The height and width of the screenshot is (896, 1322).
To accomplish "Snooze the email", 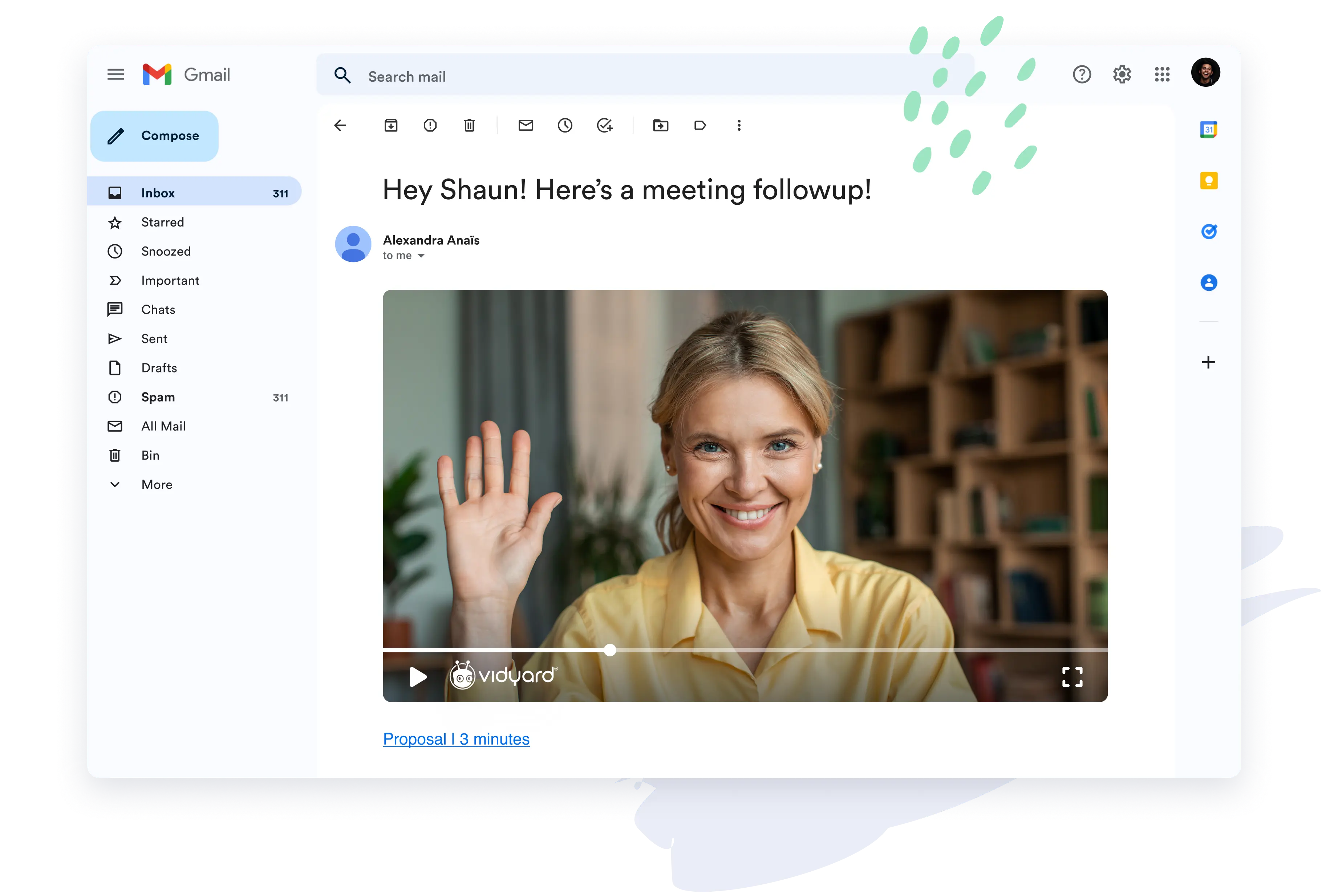I will click(x=565, y=125).
